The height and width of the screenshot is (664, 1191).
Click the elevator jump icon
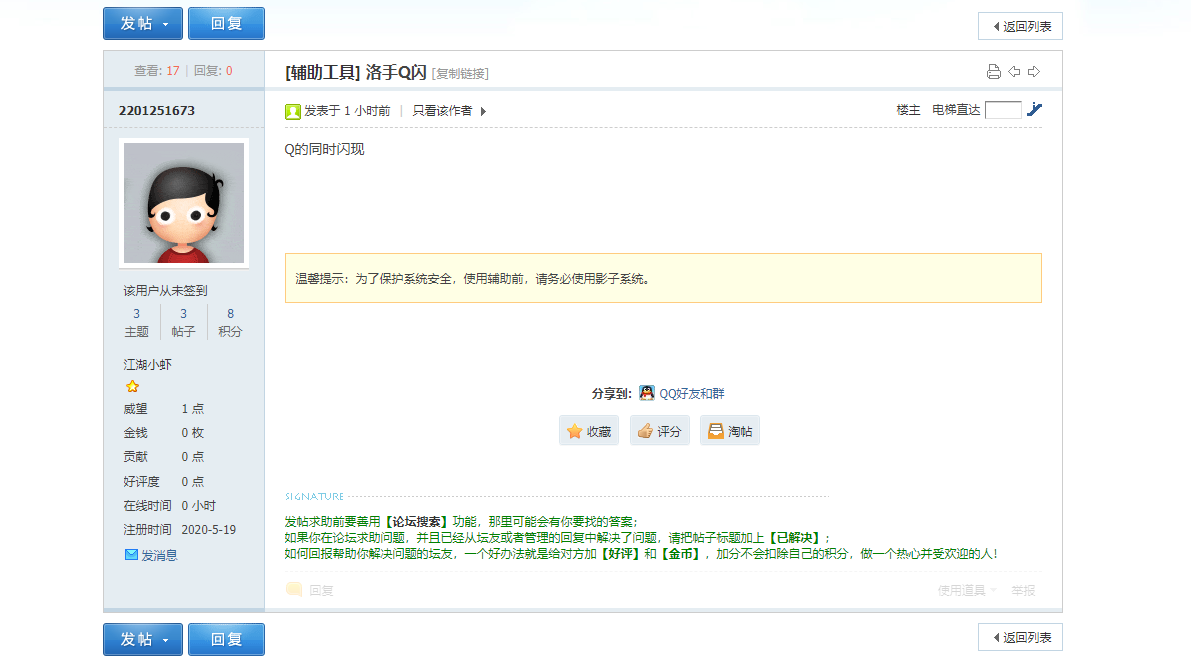(1034, 110)
